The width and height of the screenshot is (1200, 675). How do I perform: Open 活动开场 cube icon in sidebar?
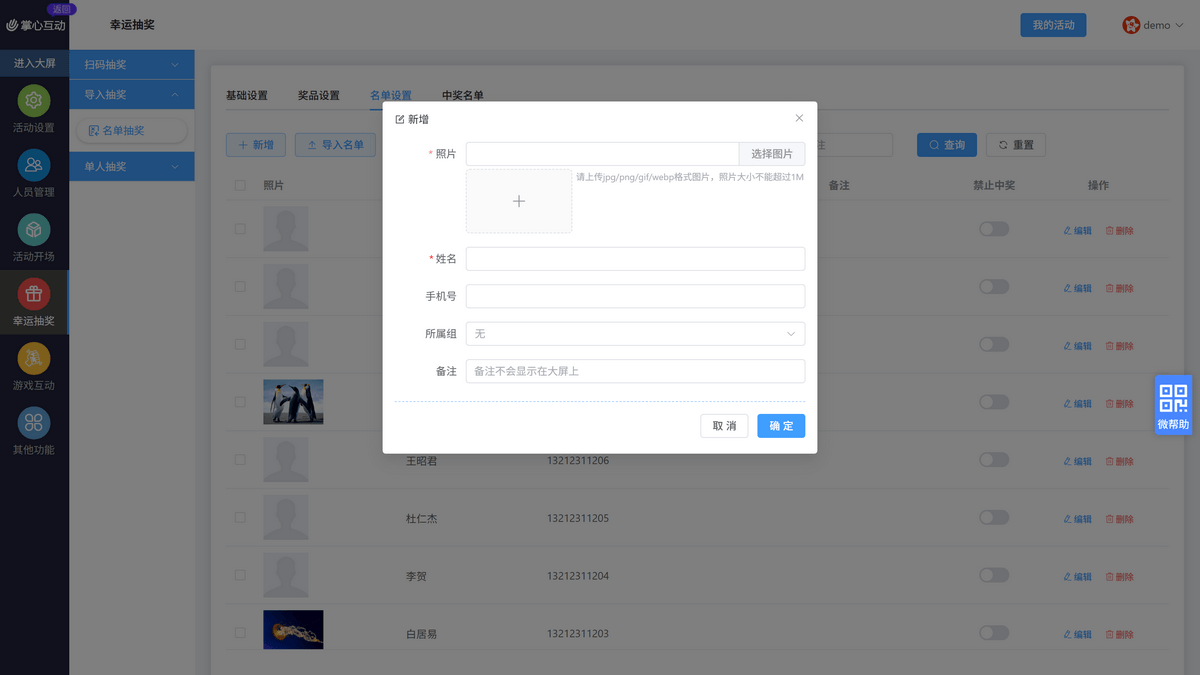point(33,230)
